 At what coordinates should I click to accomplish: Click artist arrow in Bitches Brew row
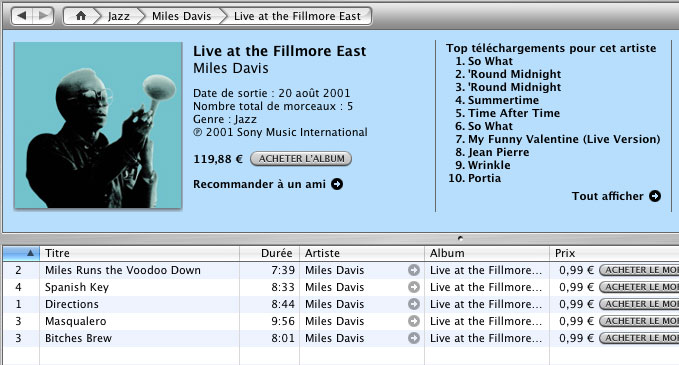click(414, 338)
